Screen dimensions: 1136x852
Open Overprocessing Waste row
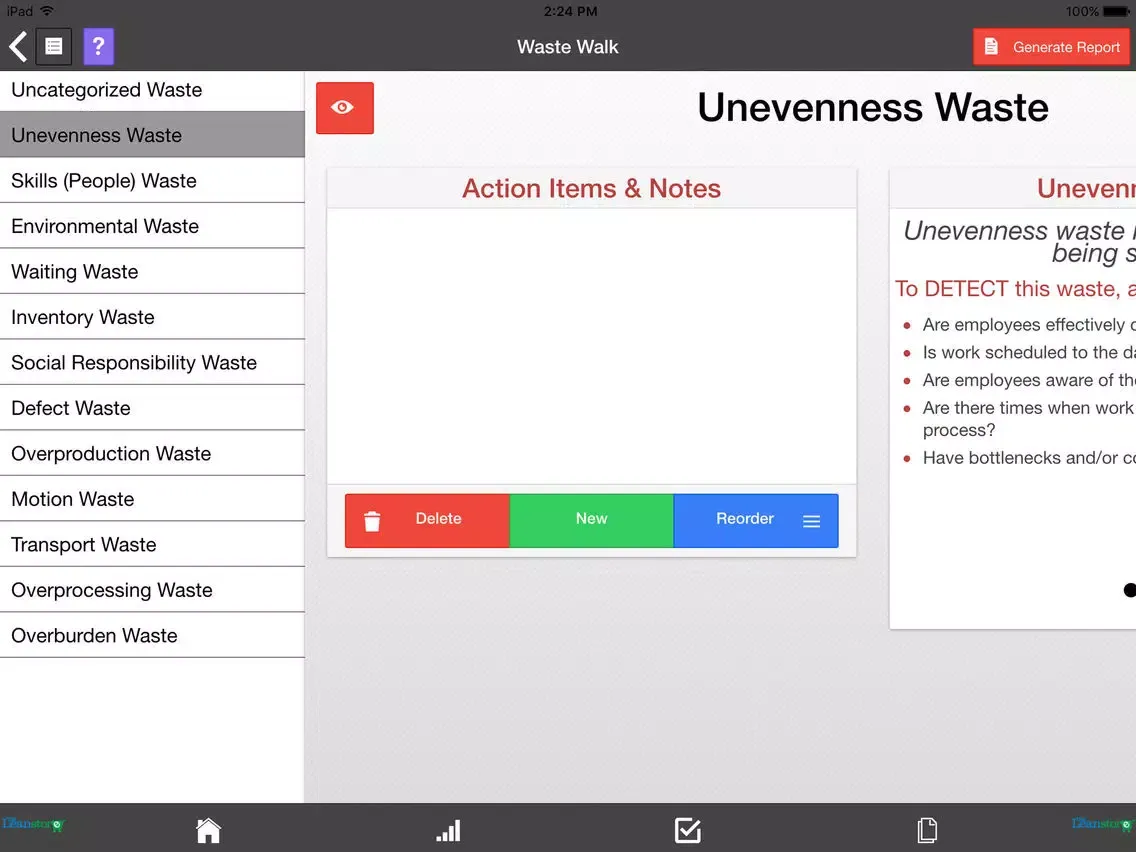[x=152, y=590]
